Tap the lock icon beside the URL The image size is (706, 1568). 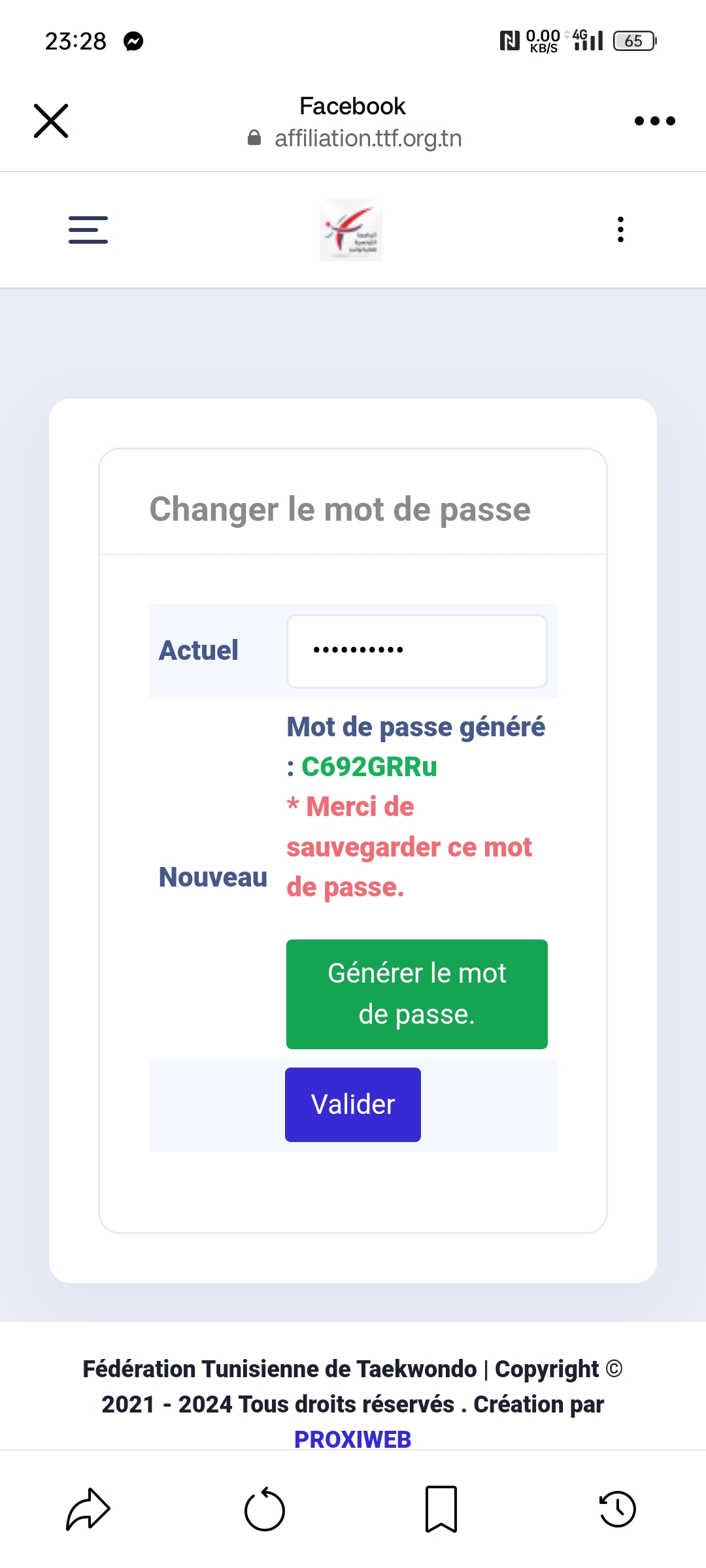point(254,138)
